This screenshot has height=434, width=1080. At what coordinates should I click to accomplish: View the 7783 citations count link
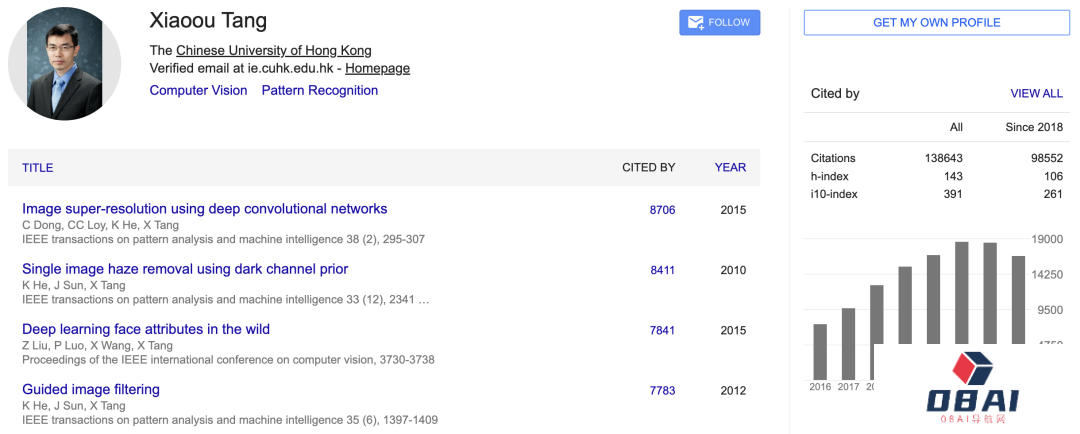coord(662,390)
